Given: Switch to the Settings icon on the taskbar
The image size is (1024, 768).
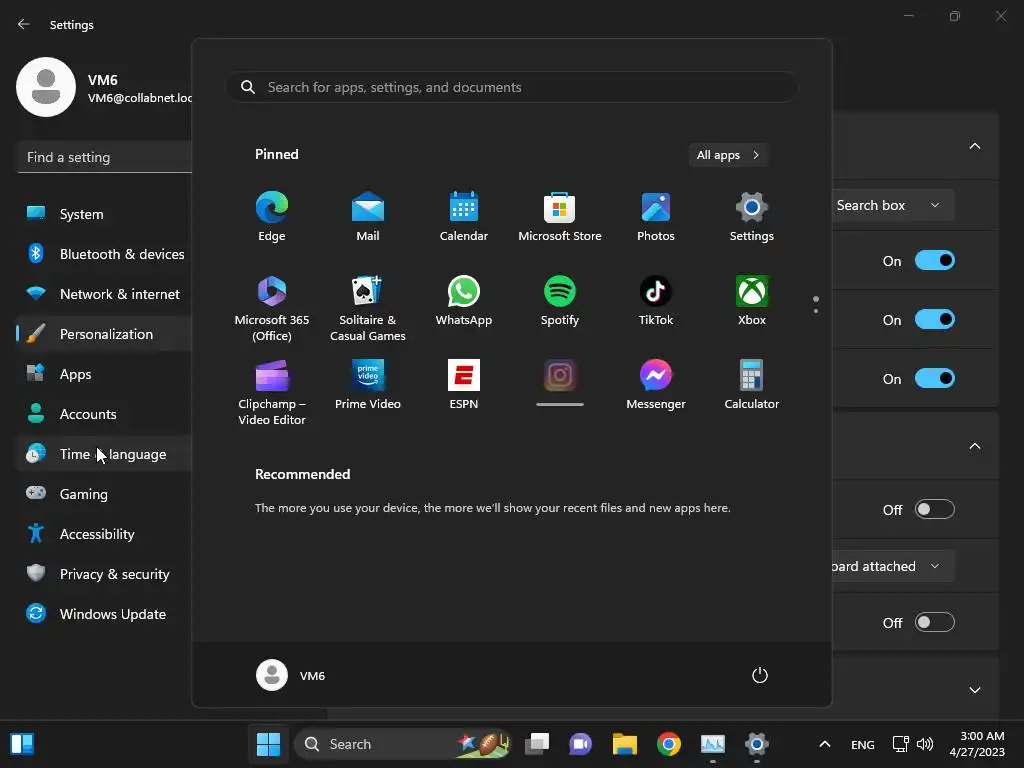Looking at the screenshot, I should click(756, 744).
